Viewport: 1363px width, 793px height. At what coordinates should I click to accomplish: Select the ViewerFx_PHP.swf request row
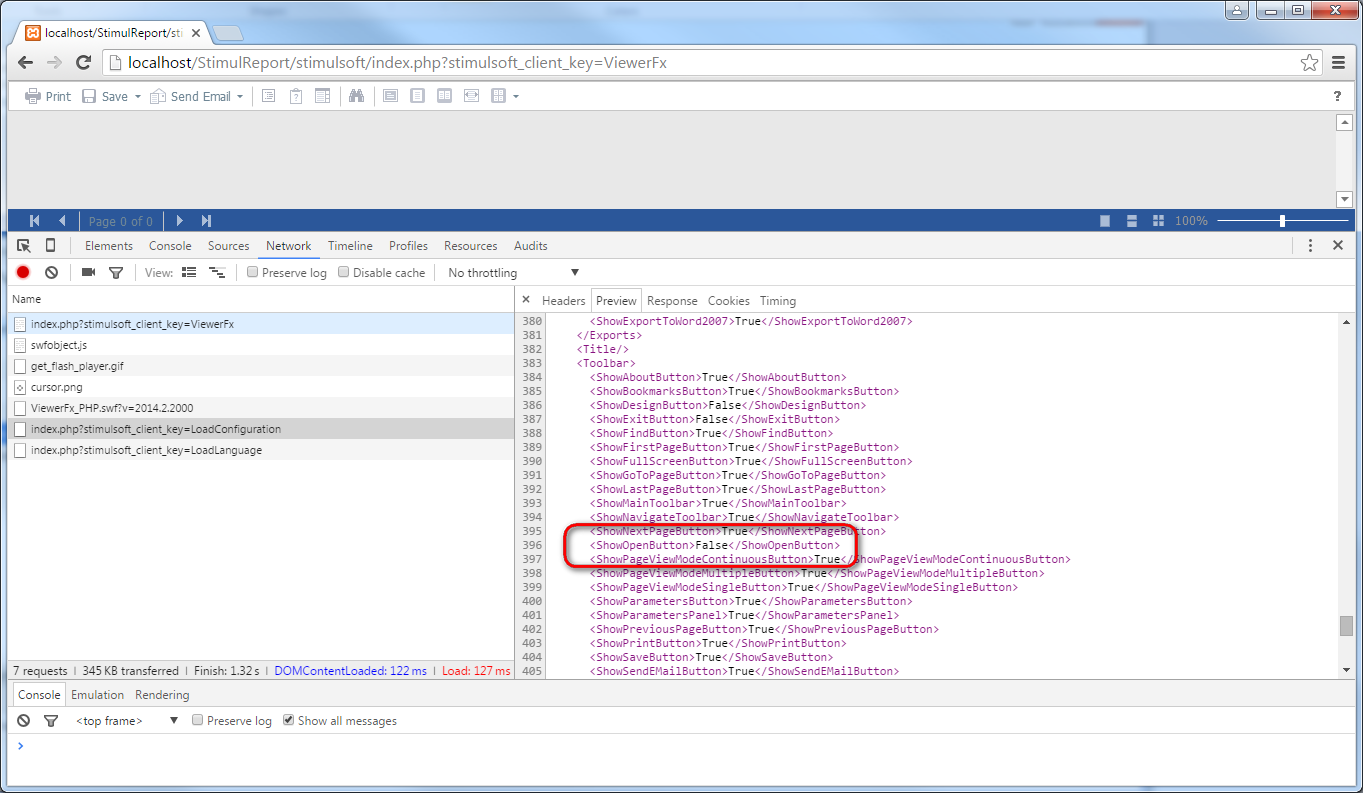coord(260,408)
